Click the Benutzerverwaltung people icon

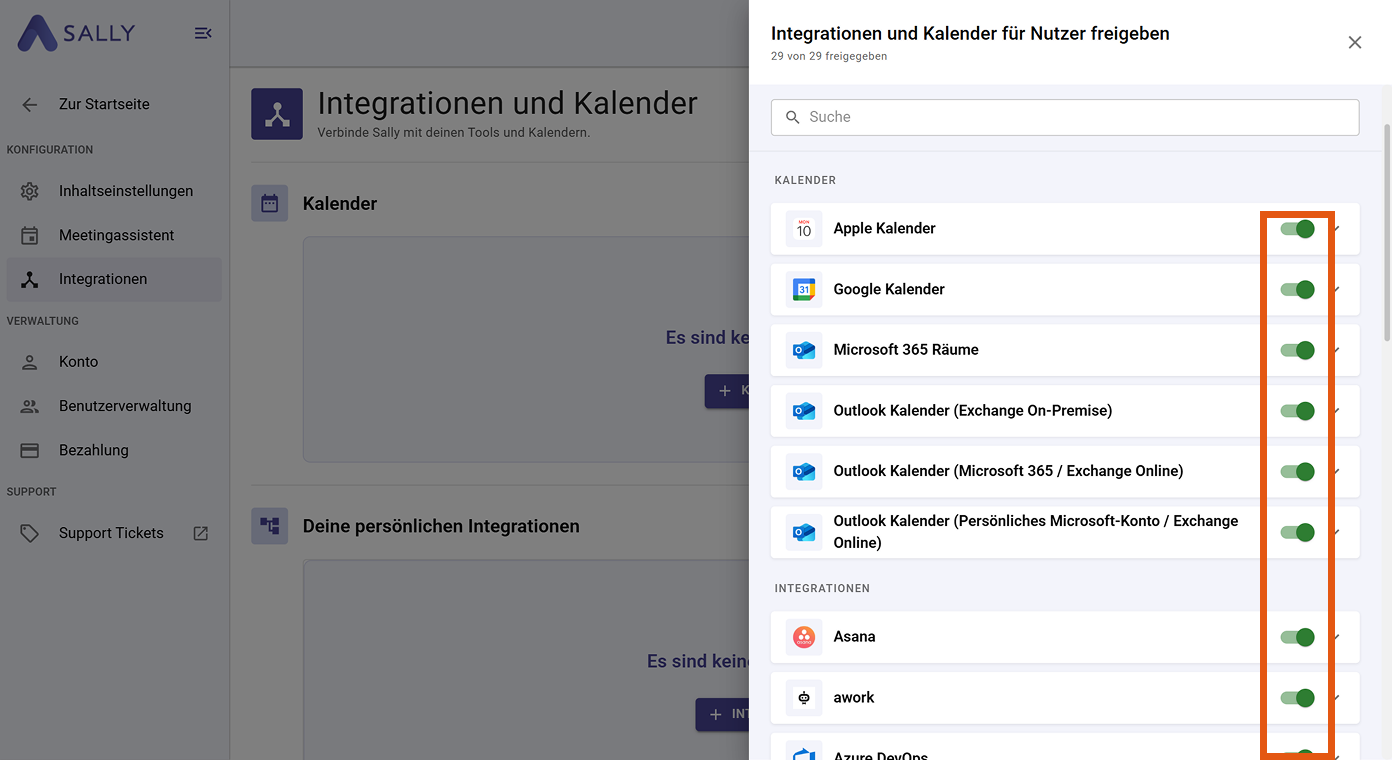(x=30, y=406)
